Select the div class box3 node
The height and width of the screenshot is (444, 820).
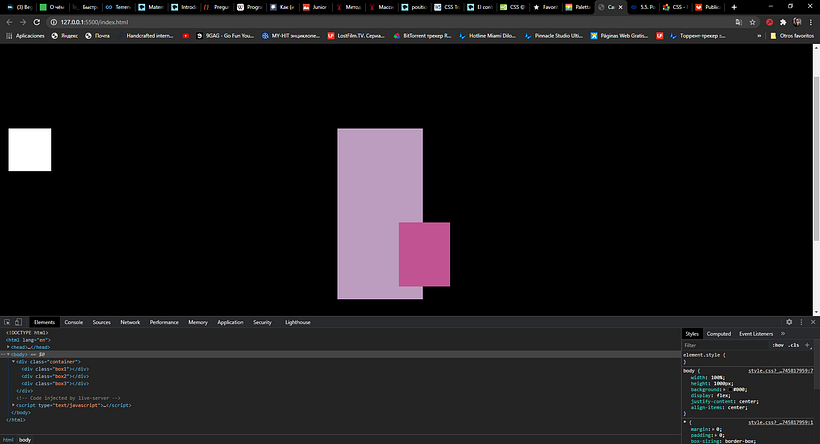55,383
